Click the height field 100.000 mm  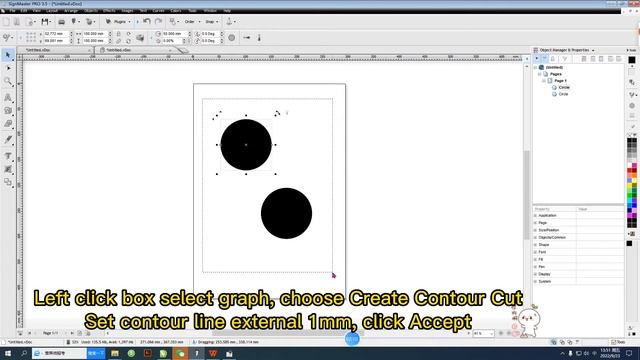pos(95,41)
